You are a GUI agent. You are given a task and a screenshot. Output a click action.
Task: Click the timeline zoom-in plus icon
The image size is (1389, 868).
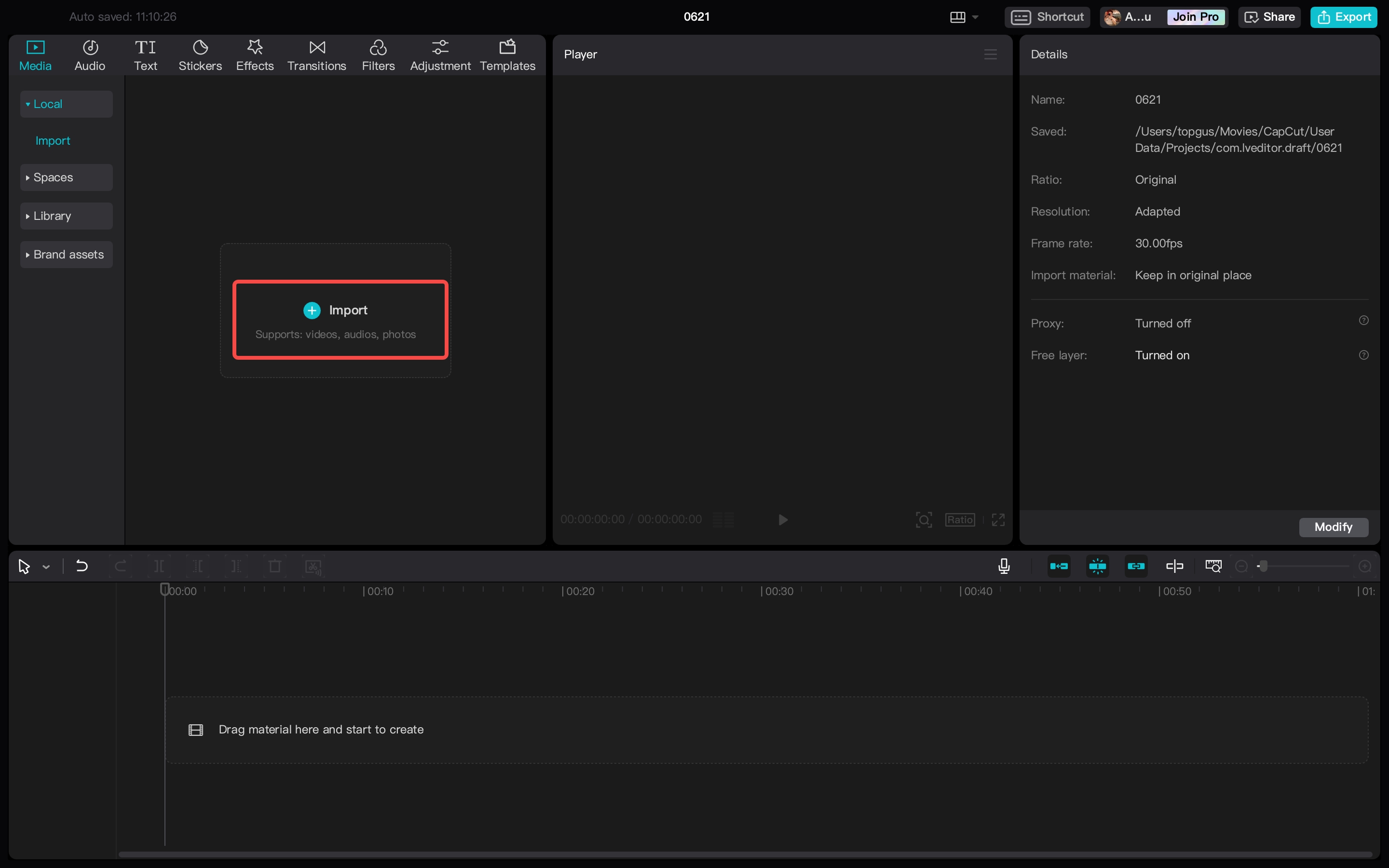coord(1365,566)
